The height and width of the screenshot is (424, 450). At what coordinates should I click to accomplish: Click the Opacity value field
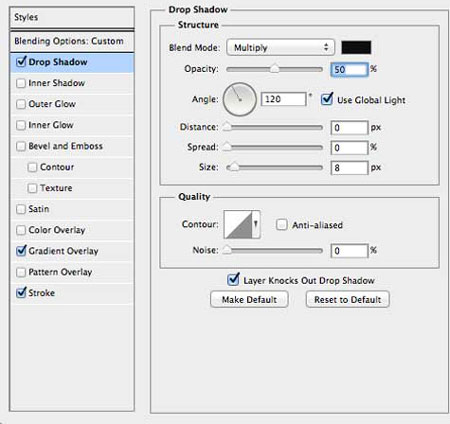click(349, 69)
